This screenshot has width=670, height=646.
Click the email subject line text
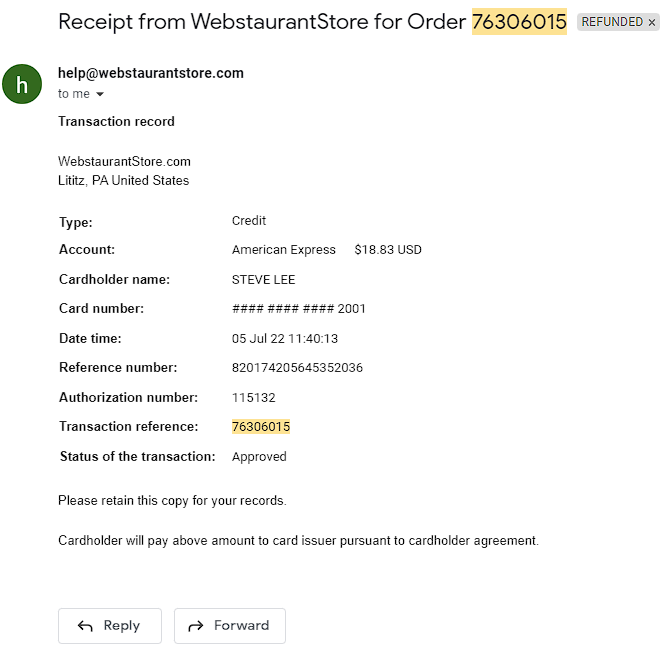point(312,21)
